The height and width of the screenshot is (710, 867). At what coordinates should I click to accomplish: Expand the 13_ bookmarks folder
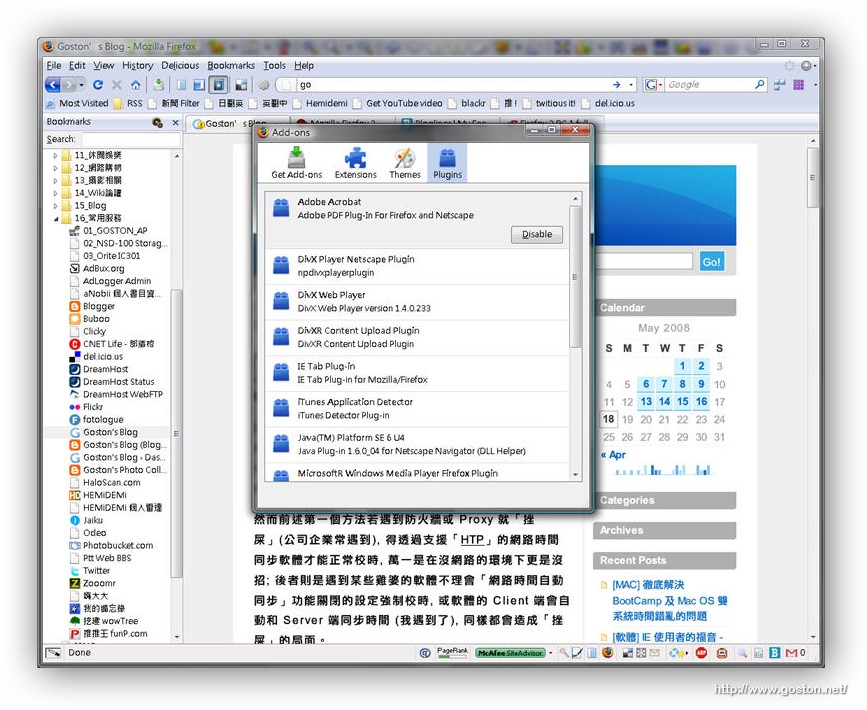(x=55, y=181)
